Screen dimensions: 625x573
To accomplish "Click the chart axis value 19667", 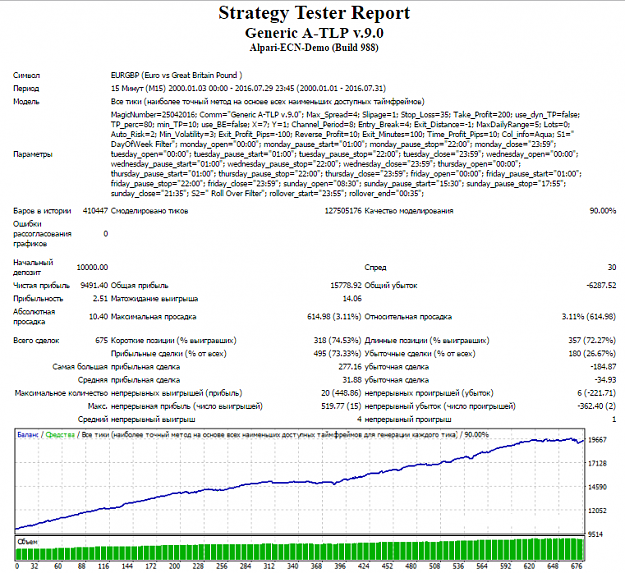I will click(x=597, y=440).
